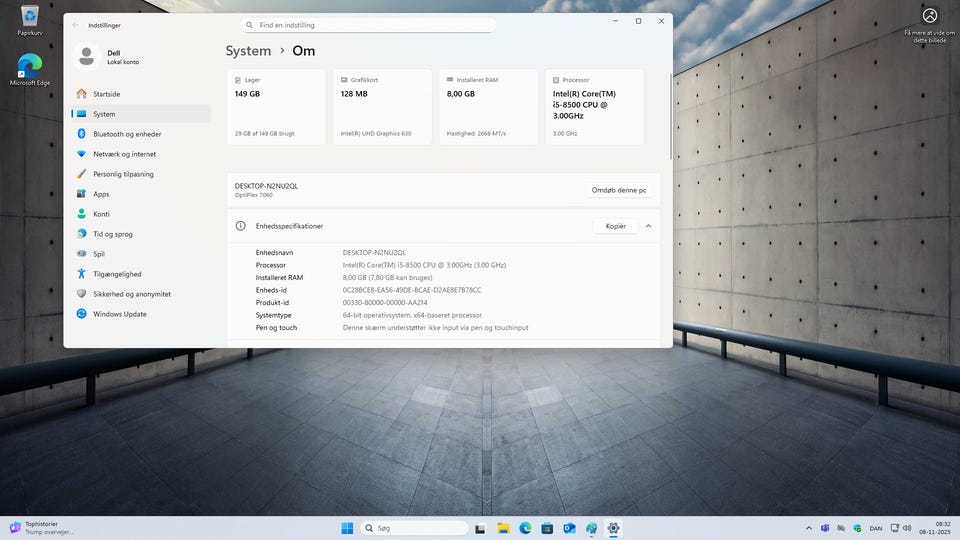
Task: Click the System breadcrumb link
Action: 248,51
